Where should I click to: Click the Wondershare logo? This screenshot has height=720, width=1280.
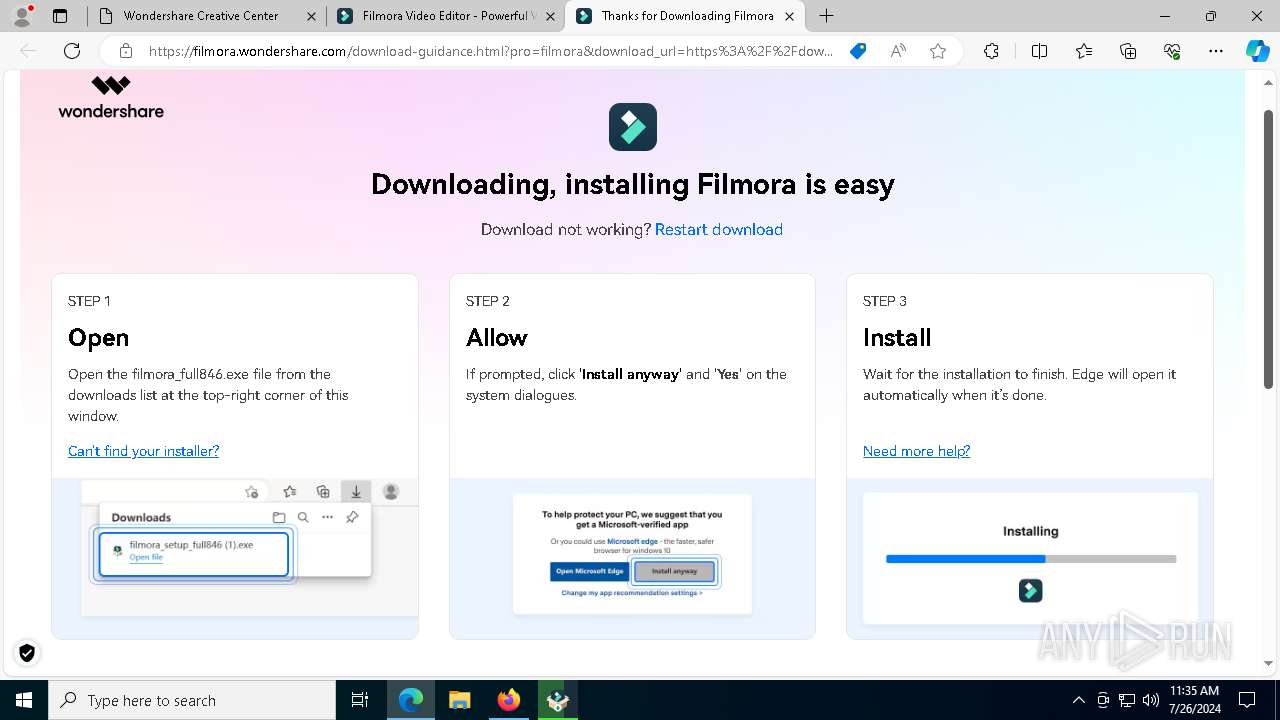point(111,97)
